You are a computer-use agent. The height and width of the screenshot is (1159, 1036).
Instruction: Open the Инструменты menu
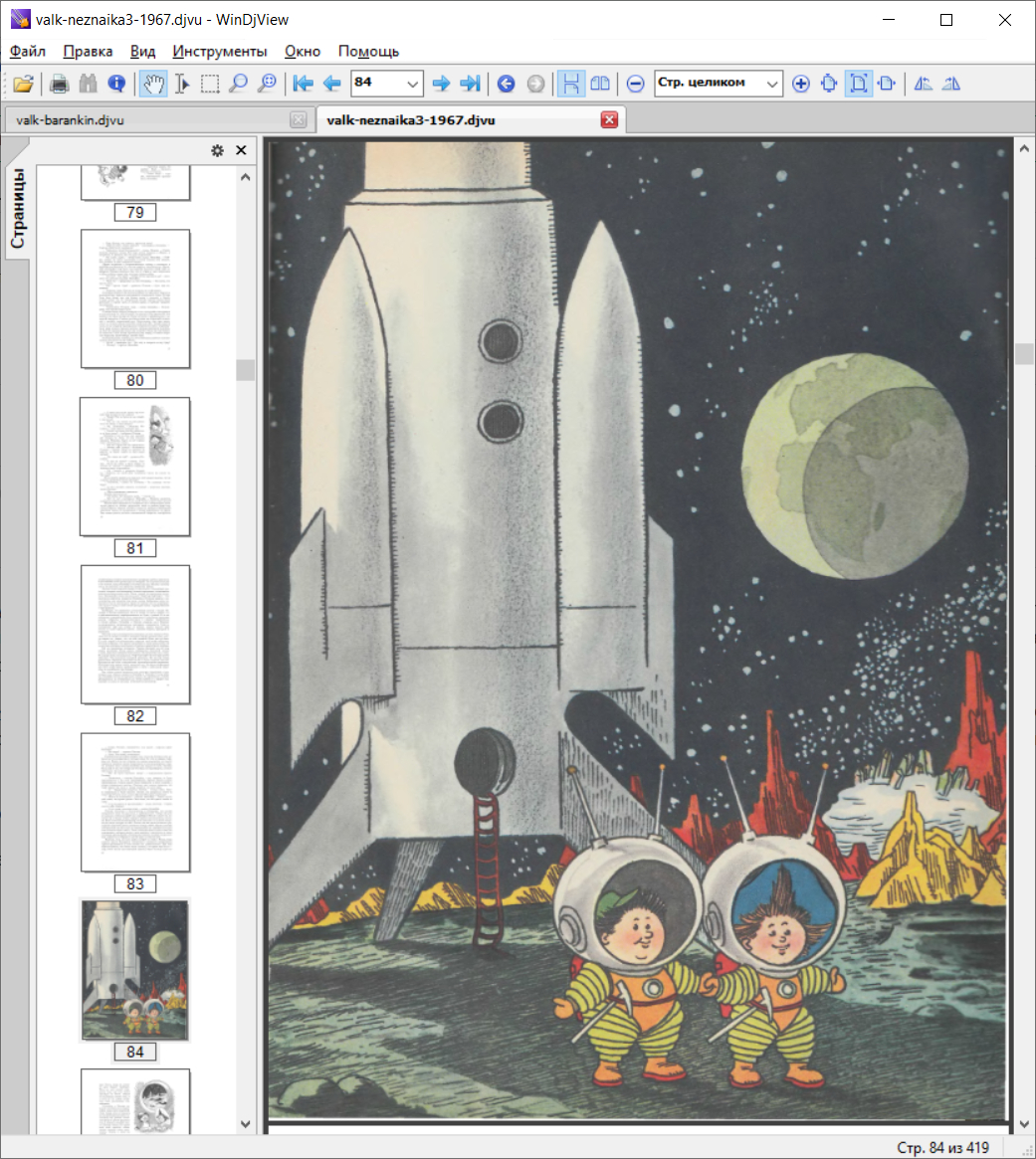(219, 51)
